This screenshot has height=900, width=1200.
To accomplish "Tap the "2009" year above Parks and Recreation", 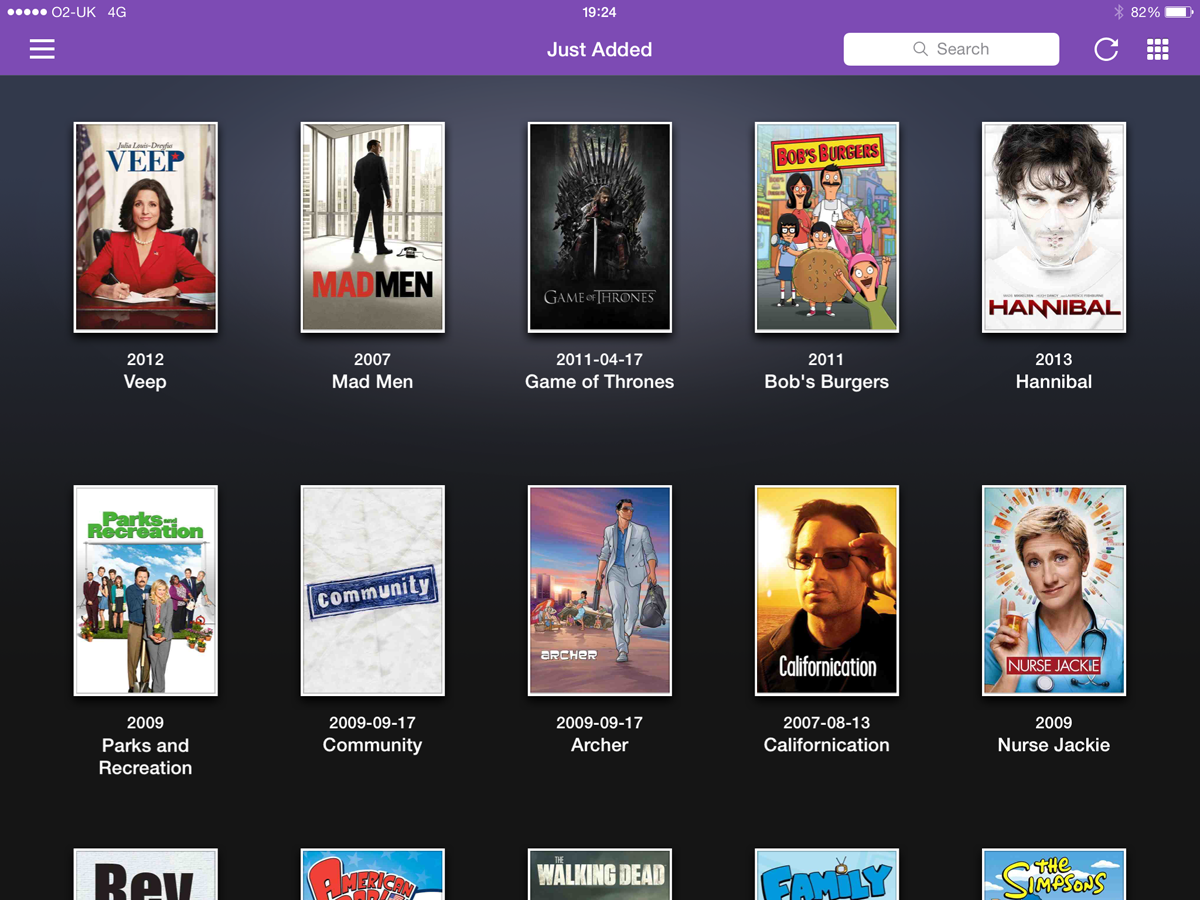I will click(145, 722).
